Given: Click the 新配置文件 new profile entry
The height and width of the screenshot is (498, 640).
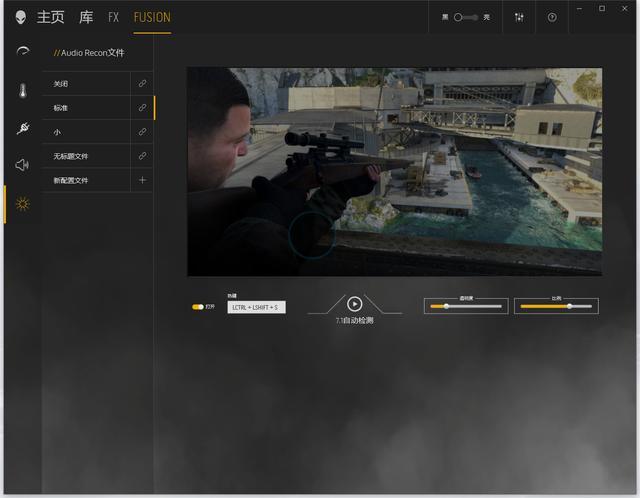Looking at the screenshot, I should [86, 180].
